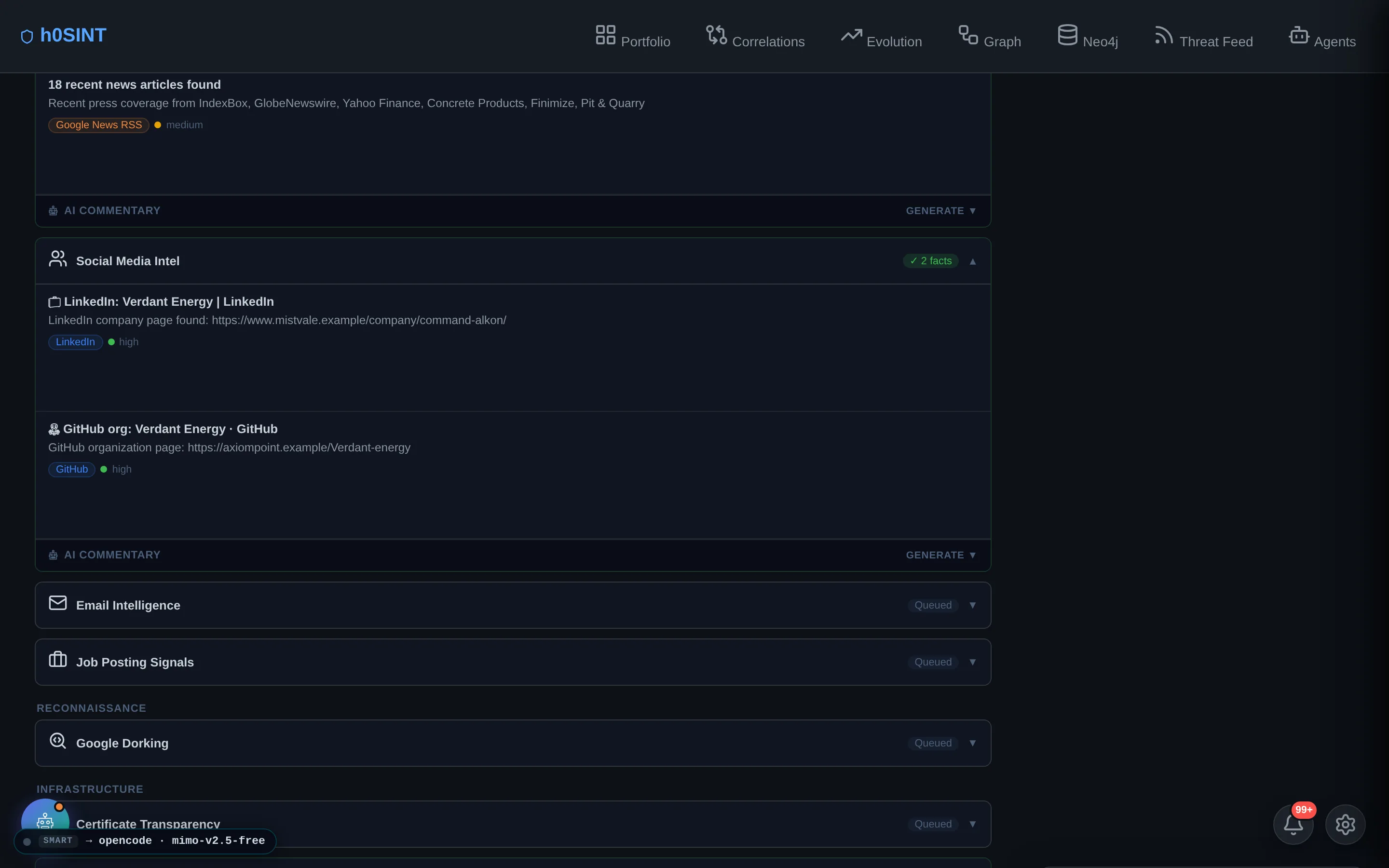Click the Queued status on Email Intelligence
This screenshot has width=1389, height=868.
933,605
